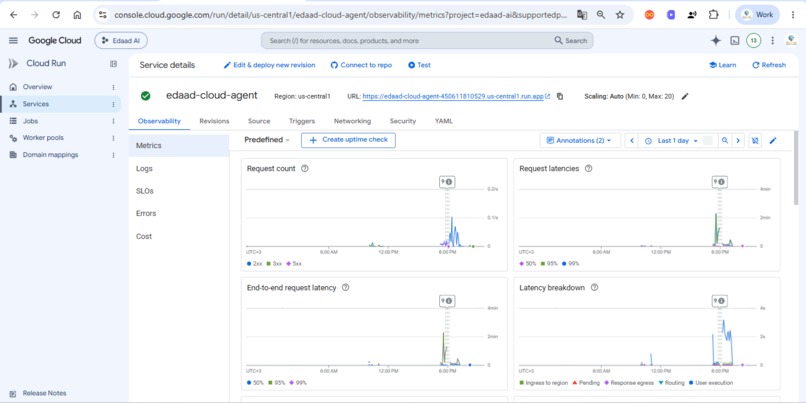Screen dimensions: 806x403
Task: Open annotation marker on Request latencies chart
Action: pyautogui.click(x=719, y=181)
